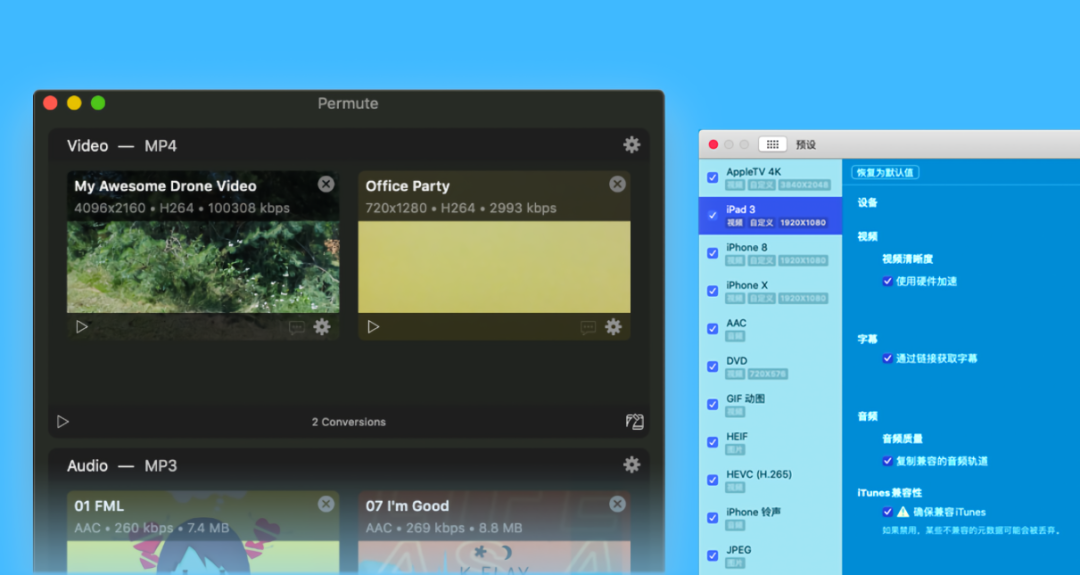Click the stitch videos icon in Video footer

point(634,422)
